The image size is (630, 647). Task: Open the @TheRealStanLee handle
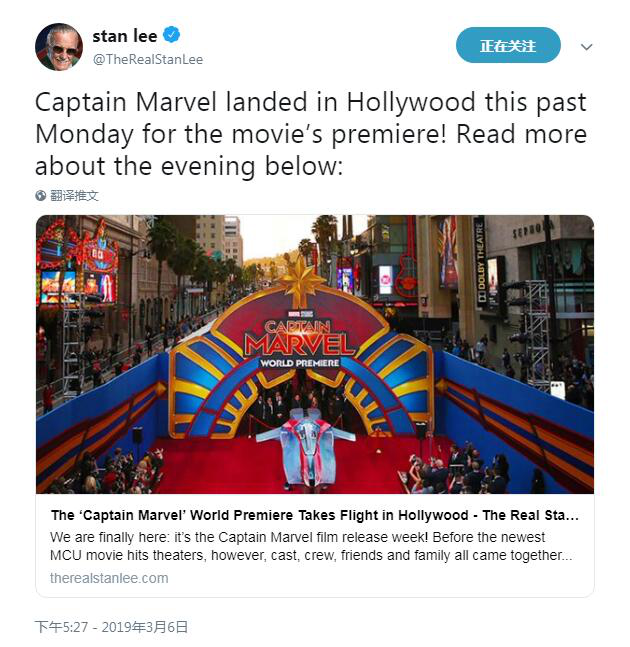(148, 59)
